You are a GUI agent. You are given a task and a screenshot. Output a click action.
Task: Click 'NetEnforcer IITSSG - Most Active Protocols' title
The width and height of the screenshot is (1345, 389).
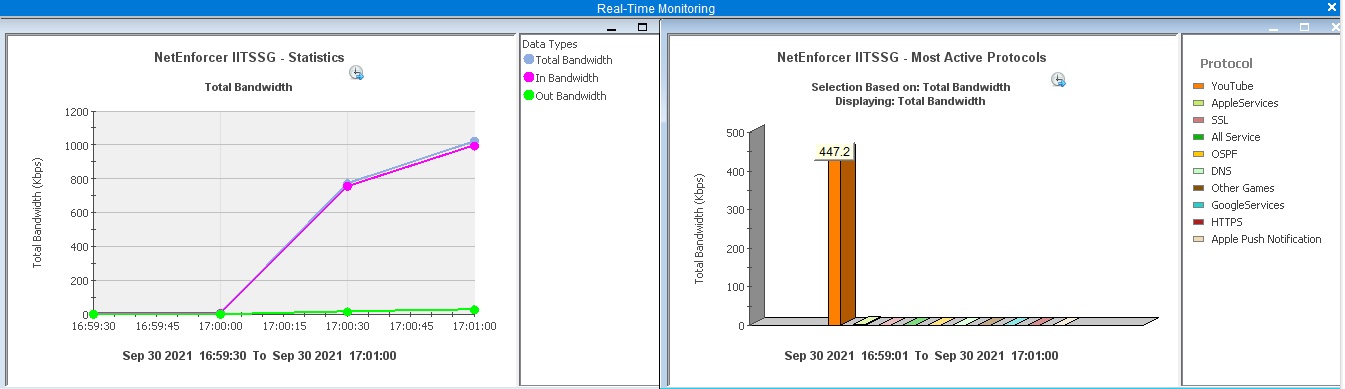tap(911, 57)
